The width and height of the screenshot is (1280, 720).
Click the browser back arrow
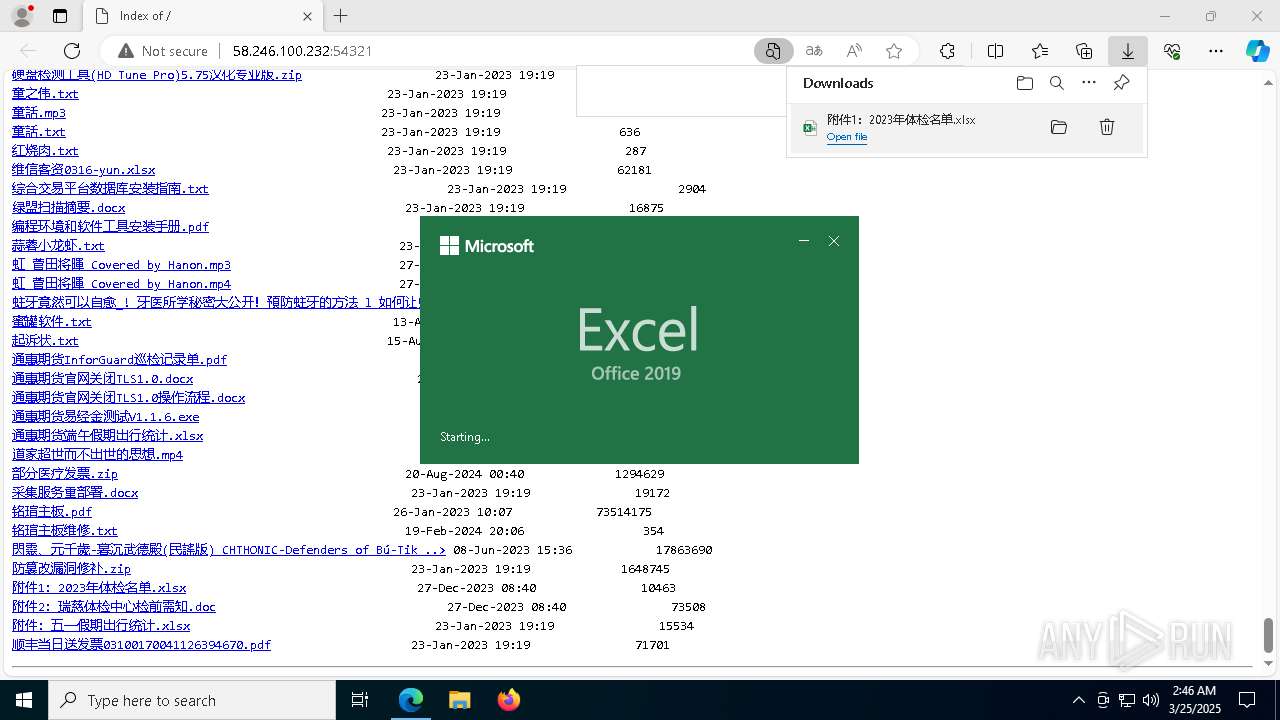[28, 51]
